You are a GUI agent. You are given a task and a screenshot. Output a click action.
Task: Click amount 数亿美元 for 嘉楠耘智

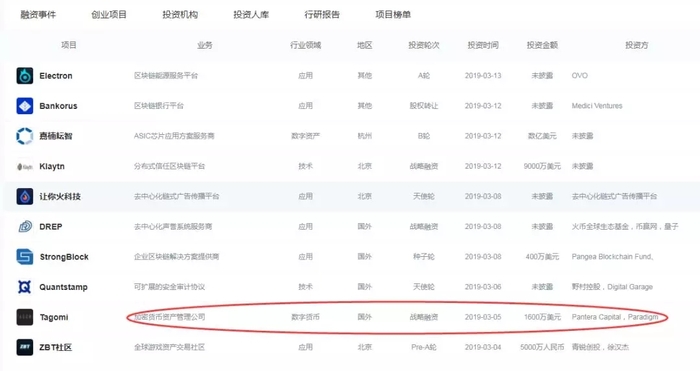click(x=542, y=136)
